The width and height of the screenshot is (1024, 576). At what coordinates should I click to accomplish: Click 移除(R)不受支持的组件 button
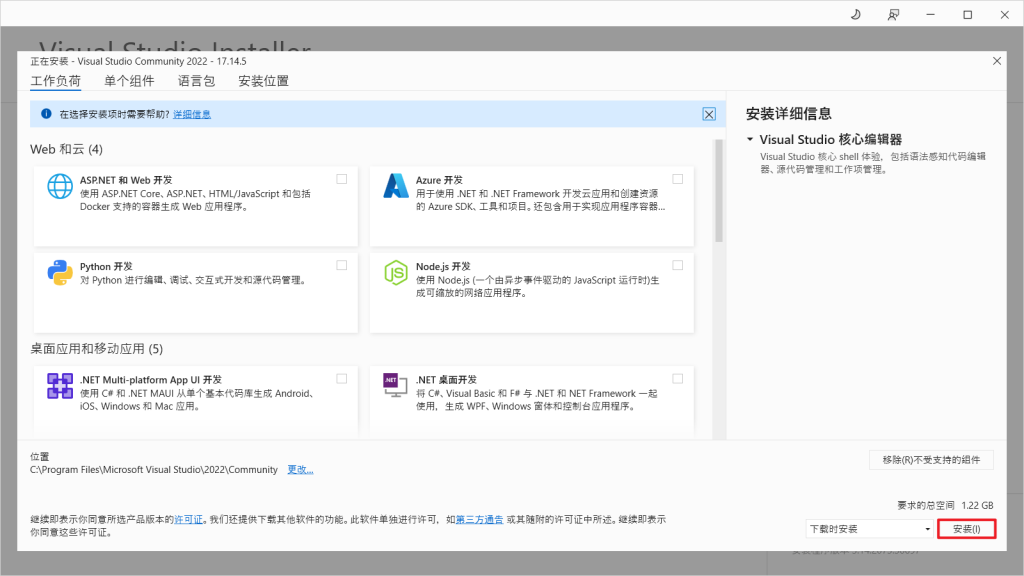click(931, 460)
